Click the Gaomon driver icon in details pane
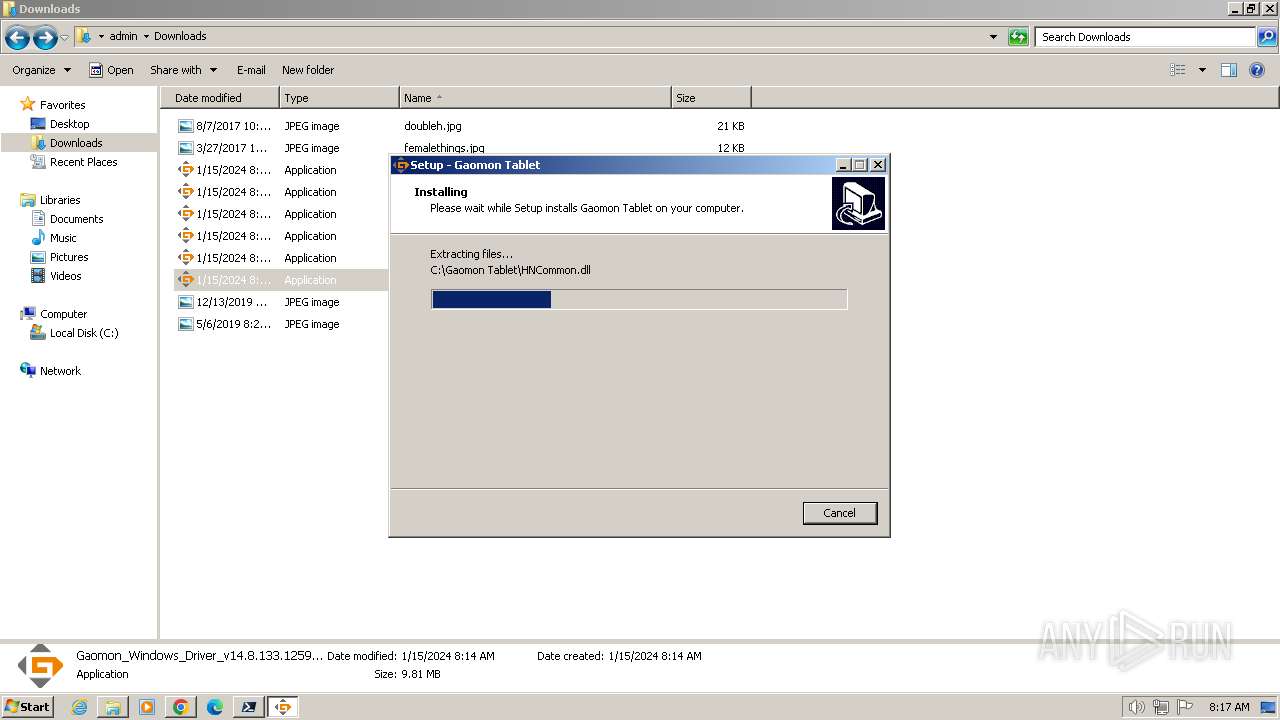Image resolution: width=1280 pixels, height=720 pixels. point(40,666)
